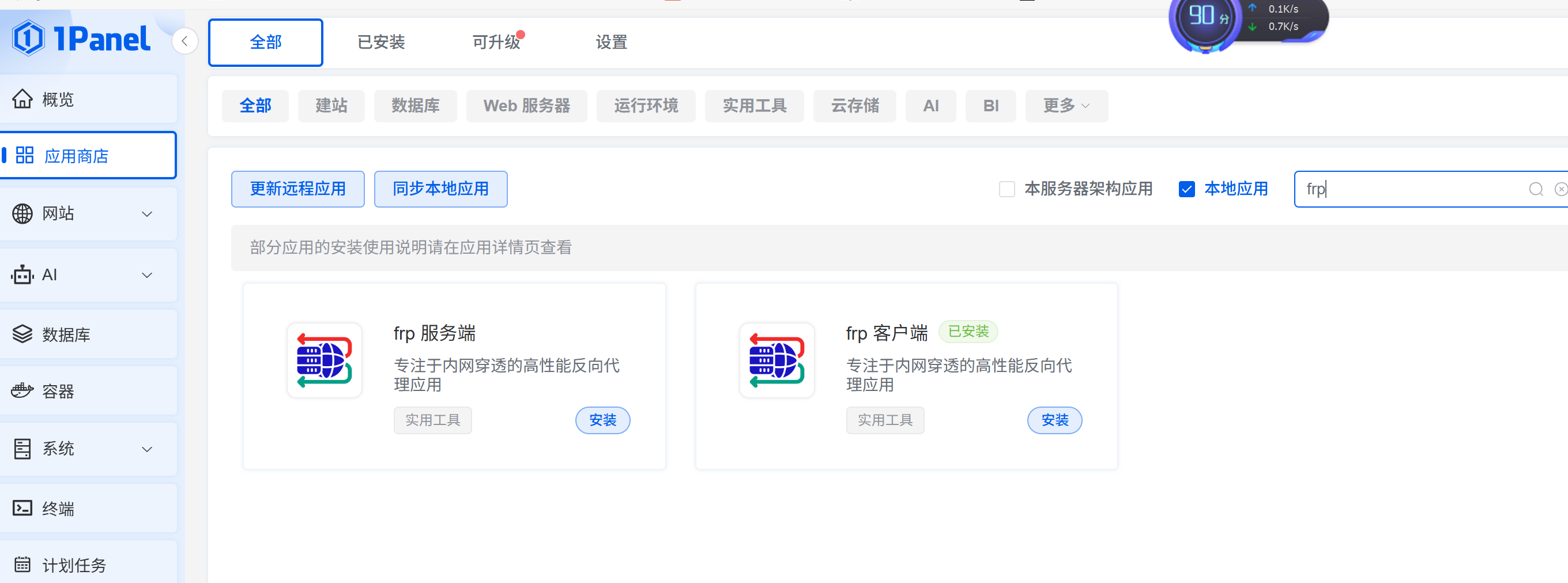Click the 应用商店 grid icon
1568x583 pixels.
(x=24, y=155)
